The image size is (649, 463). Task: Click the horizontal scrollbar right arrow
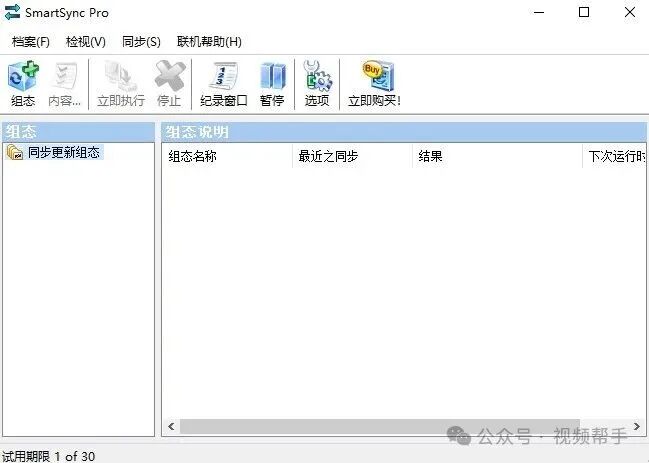637,426
